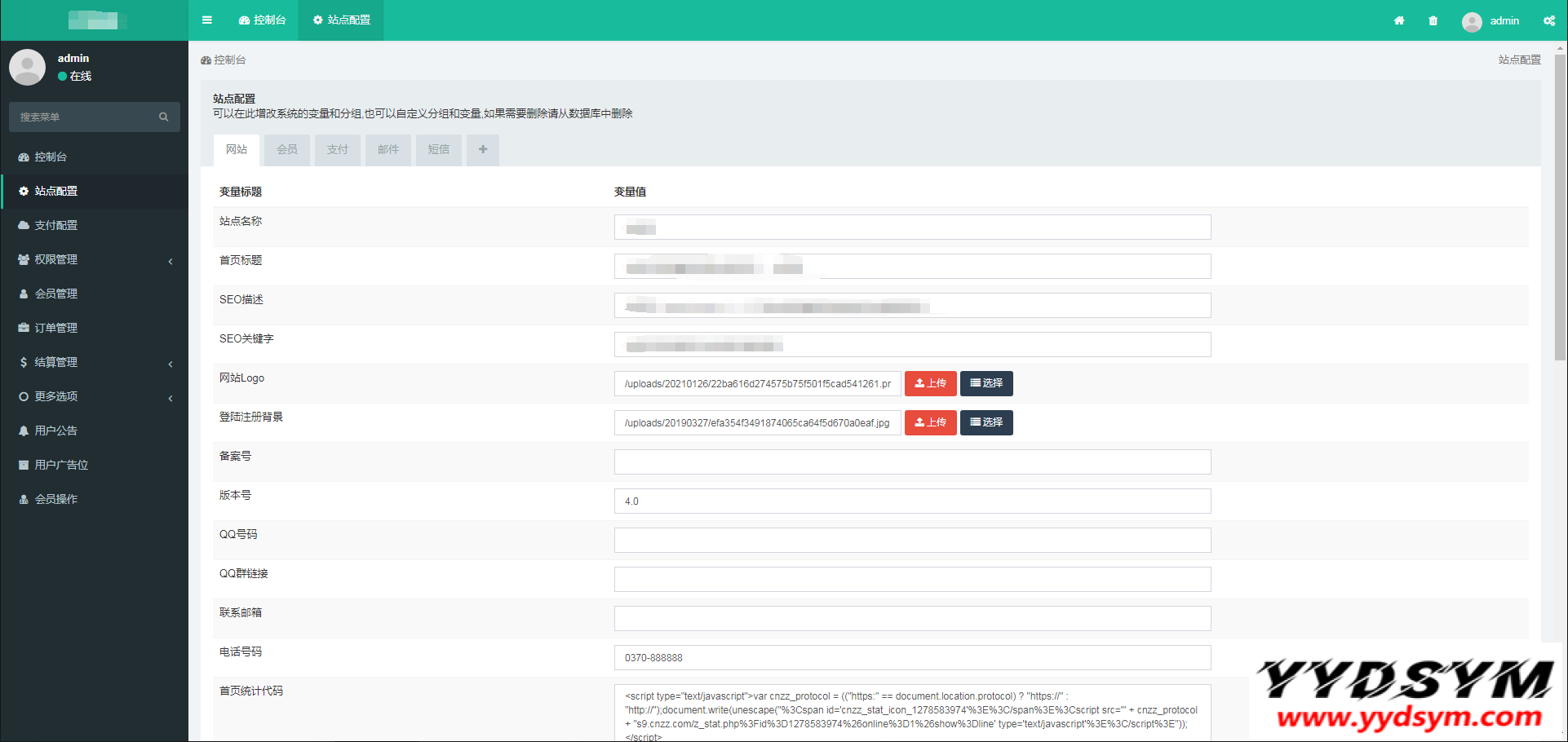Image resolution: width=1568 pixels, height=742 pixels.
Task: Switch to the 会员 tab
Action: 287,150
